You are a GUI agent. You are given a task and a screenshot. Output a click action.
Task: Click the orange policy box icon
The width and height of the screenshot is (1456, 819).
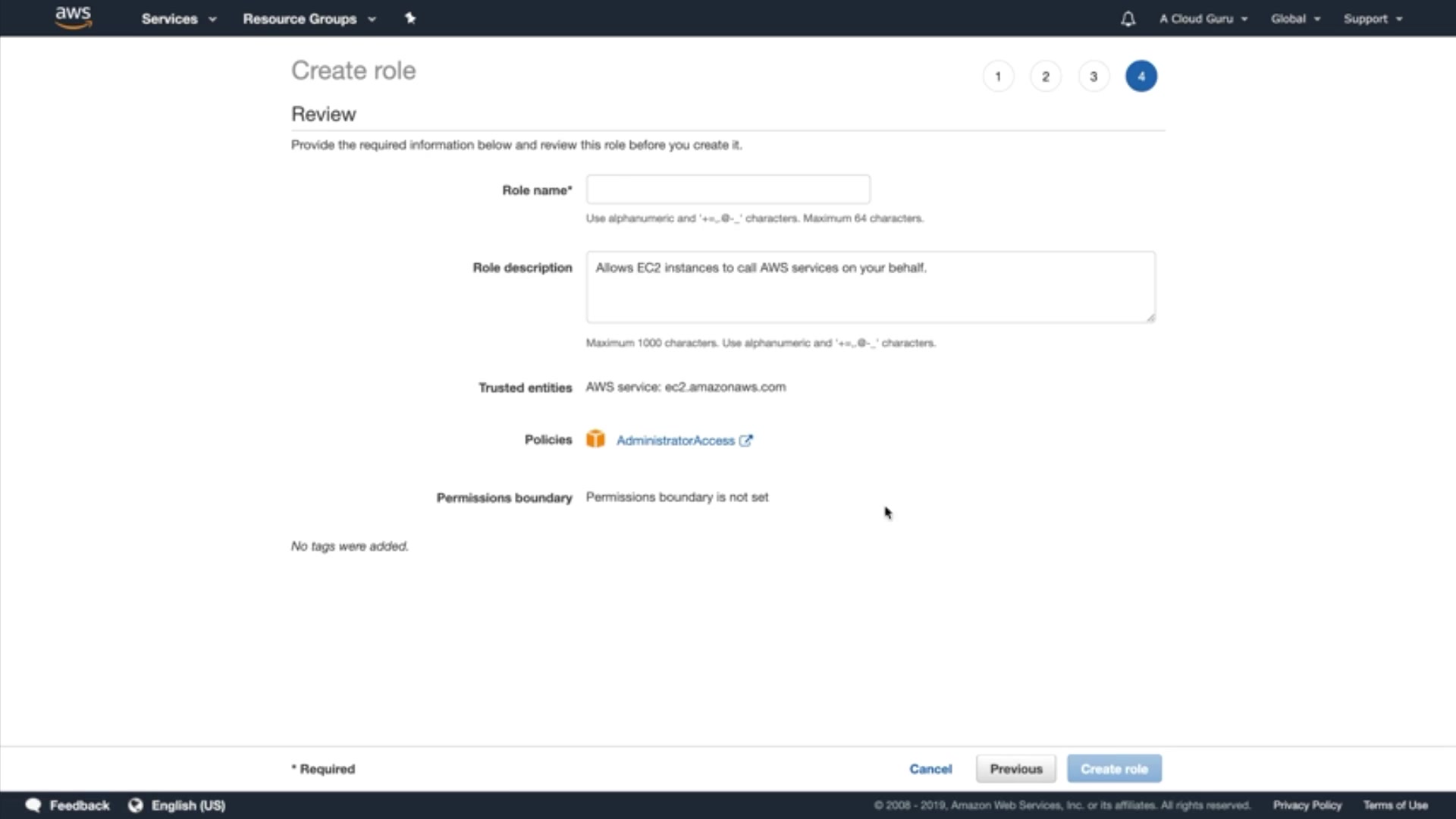(595, 439)
